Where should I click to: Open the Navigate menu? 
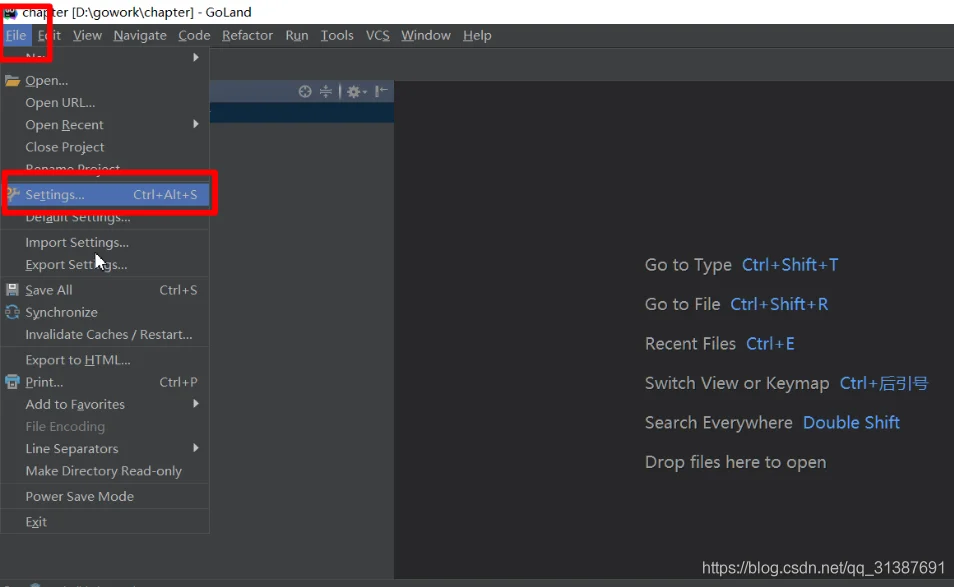coord(140,35)
